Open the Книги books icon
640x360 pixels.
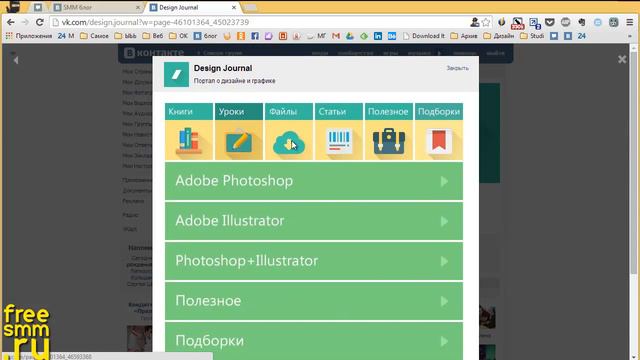coord(189,141)
